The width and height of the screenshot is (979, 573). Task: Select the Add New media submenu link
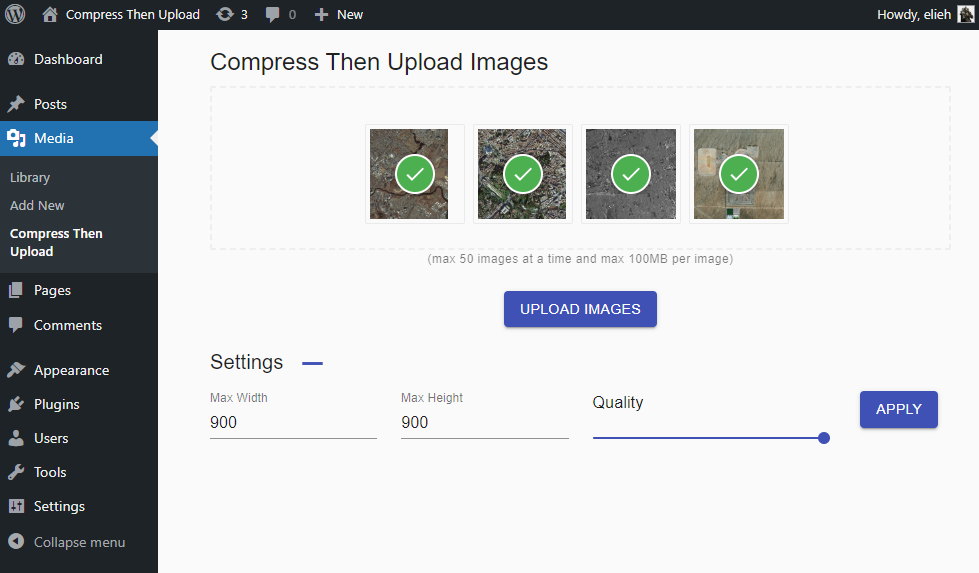[x=37, y=205]
